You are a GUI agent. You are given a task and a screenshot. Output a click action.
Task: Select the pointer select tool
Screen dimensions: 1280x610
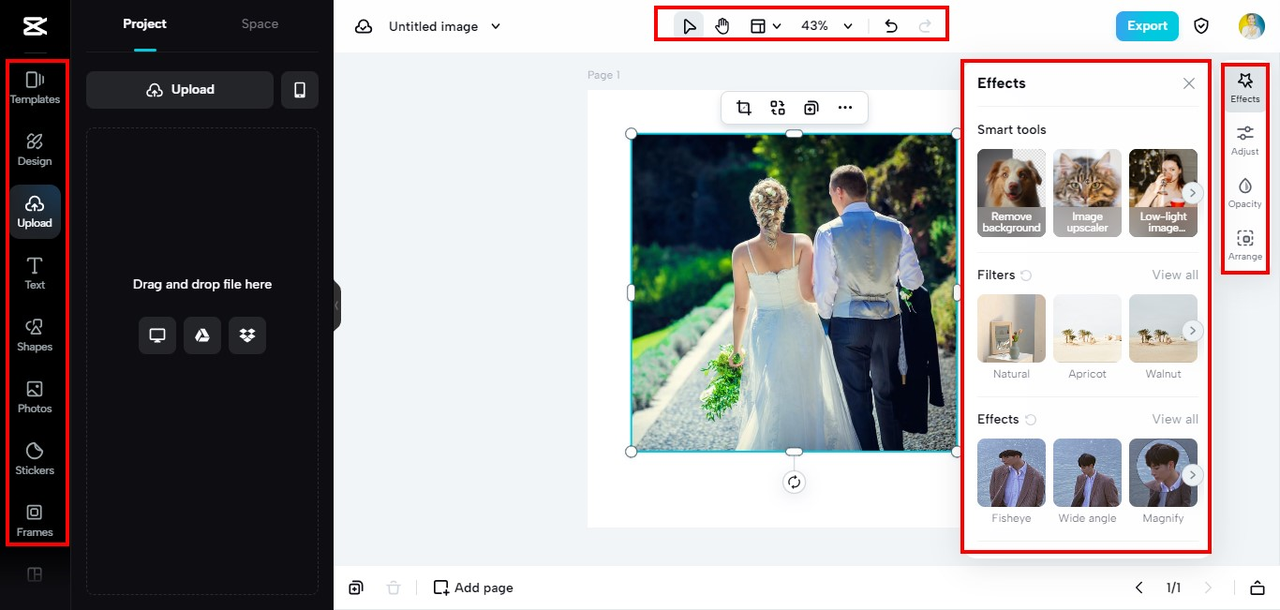click(x=689, y=26)
